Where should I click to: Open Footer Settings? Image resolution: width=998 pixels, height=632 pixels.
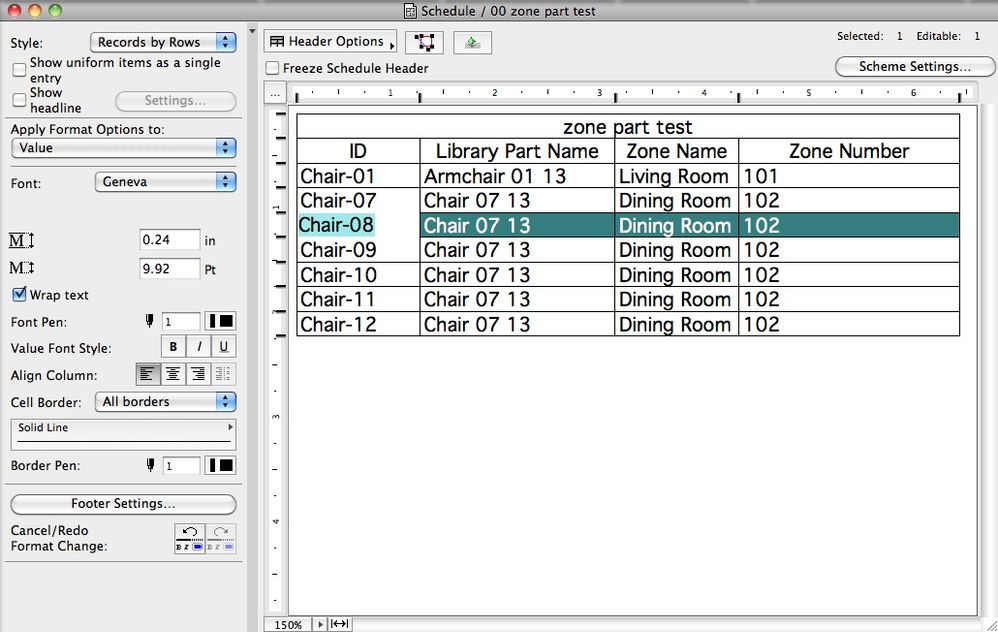123,504
